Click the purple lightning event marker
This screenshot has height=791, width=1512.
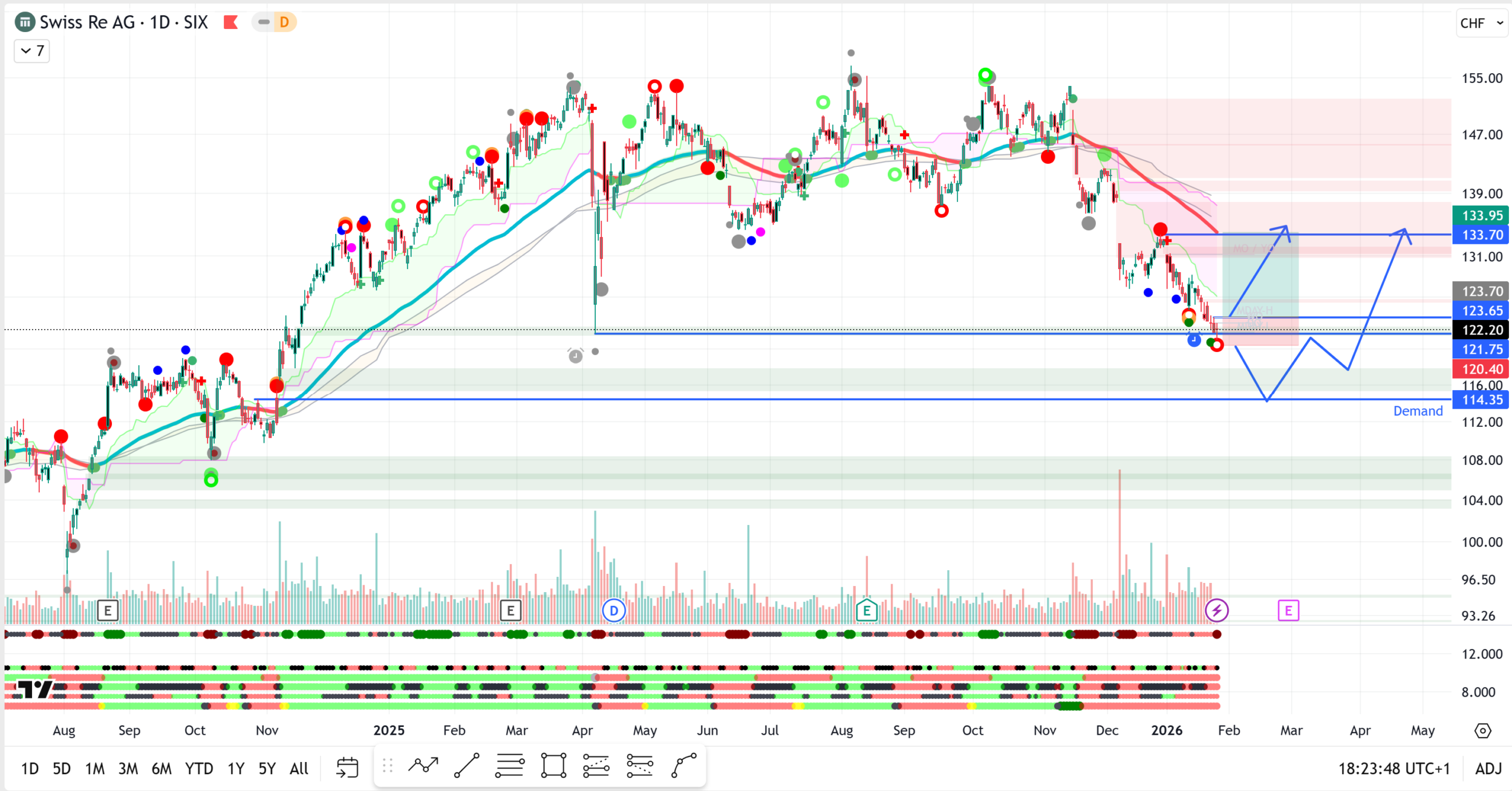pyautogui.click(x=1216, y=611)
